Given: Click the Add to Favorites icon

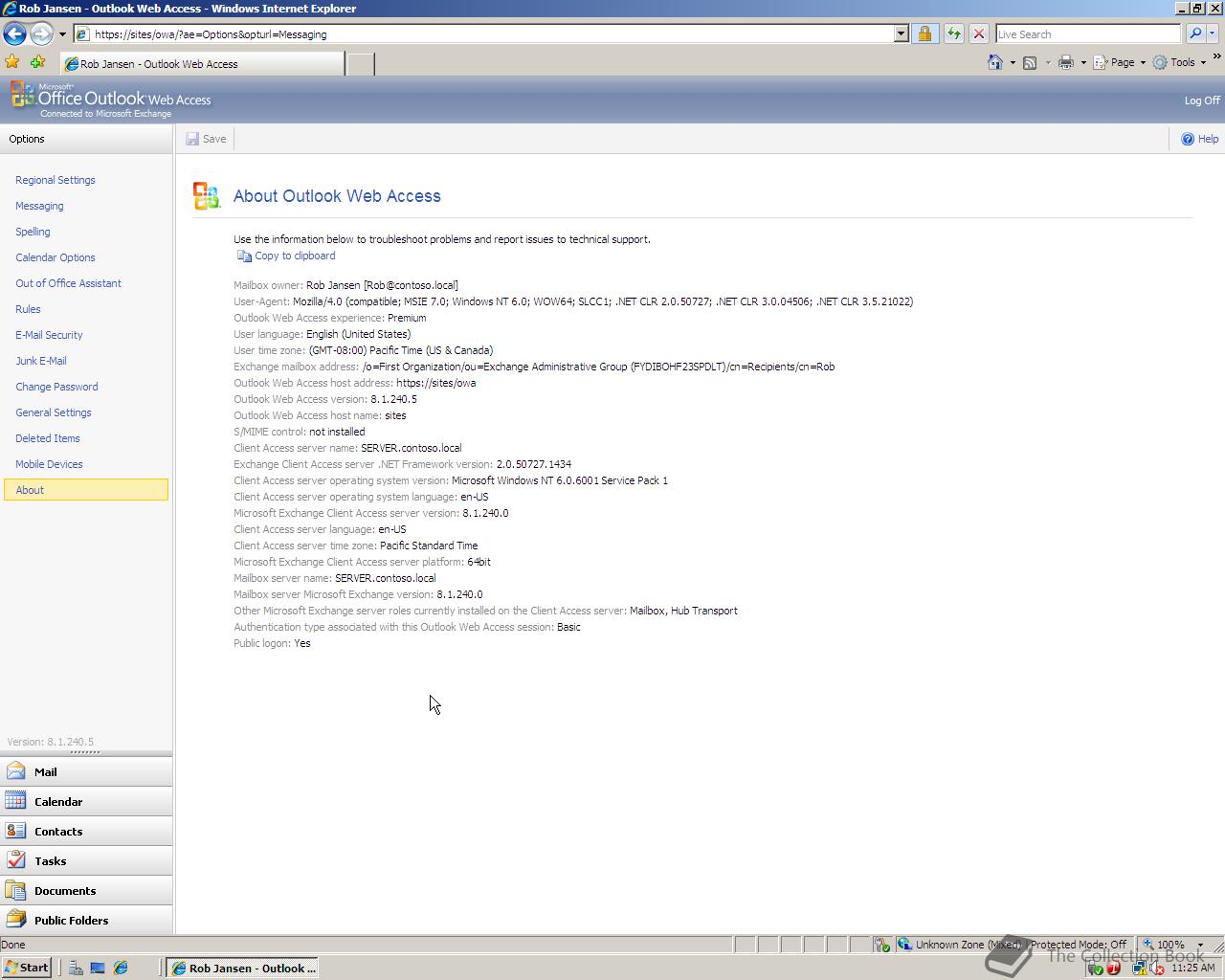Looking at the screenshot, I should click(38, 62).
